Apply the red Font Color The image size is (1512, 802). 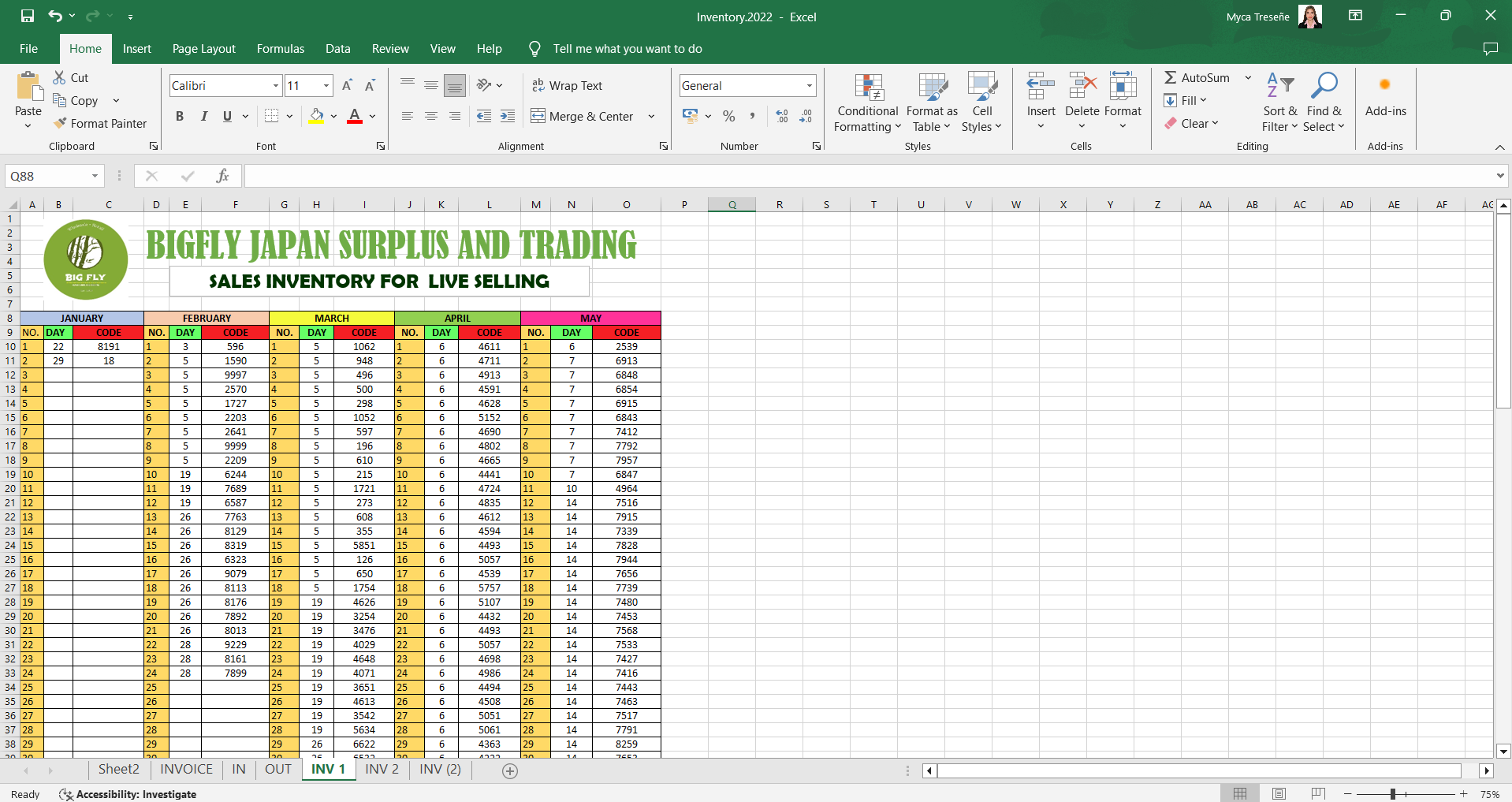(355, 116)
